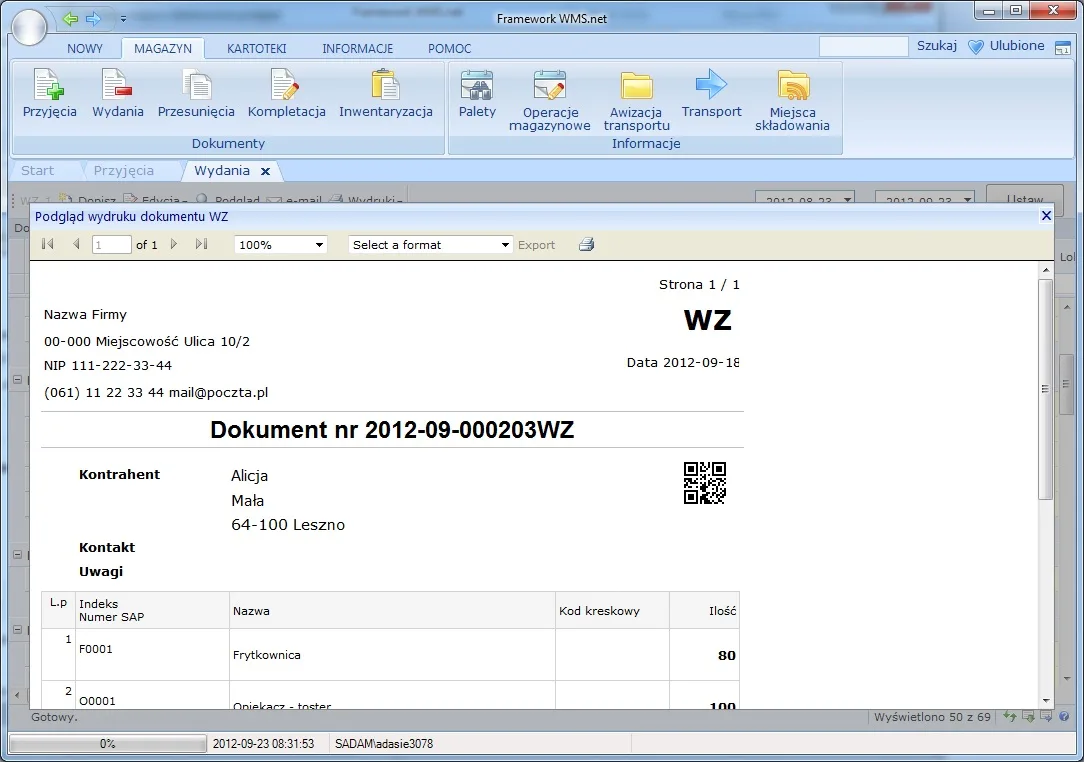
Task: Click the calendar icon beside Ulubione
Action: (x=1063, y=48)
